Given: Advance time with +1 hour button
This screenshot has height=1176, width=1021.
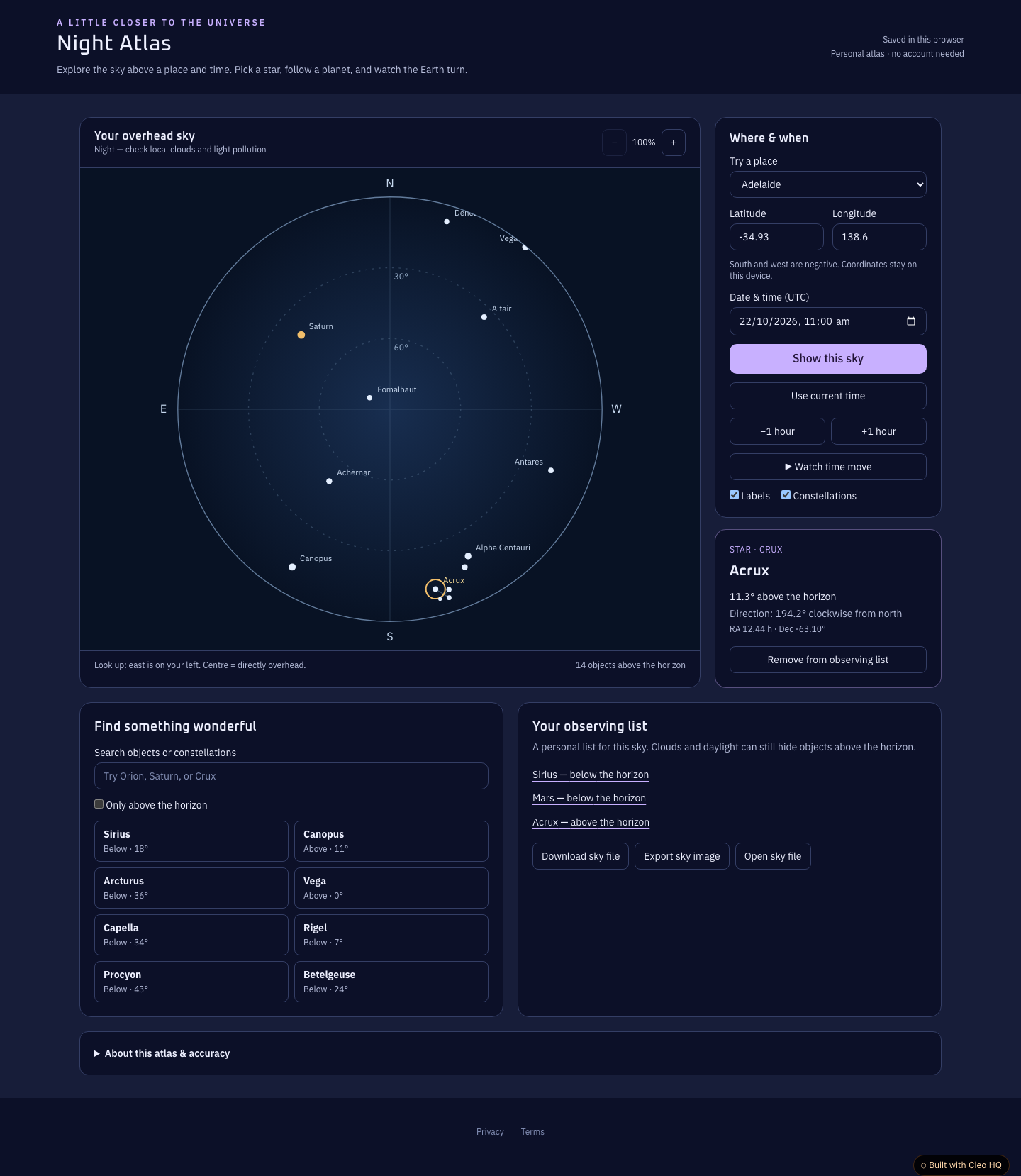Looking at the screenshot, I should point(878,431).
